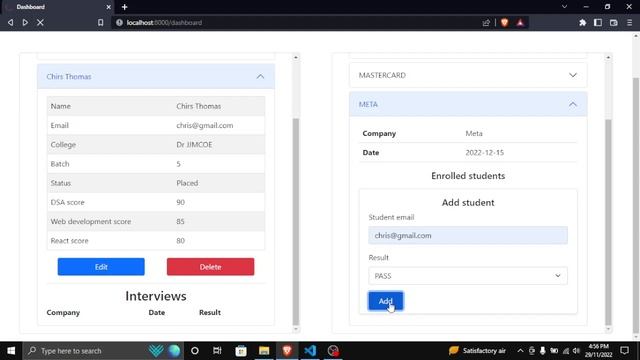The image size is (640, 360).
Task: Click the share icon in address bar
Action: tap(486, 23)
